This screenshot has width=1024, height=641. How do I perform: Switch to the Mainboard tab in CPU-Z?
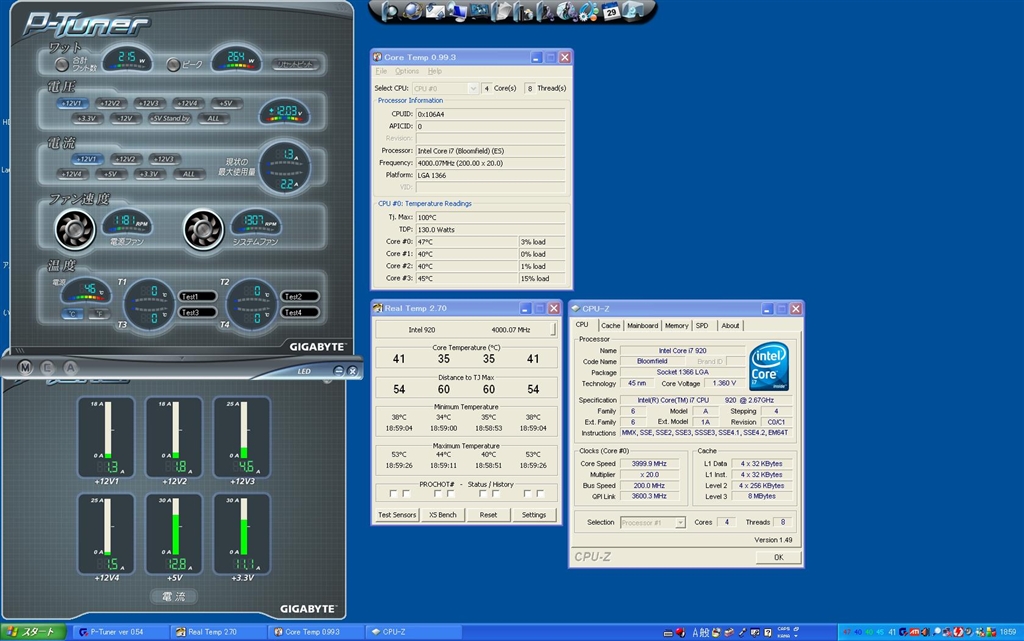642,325
